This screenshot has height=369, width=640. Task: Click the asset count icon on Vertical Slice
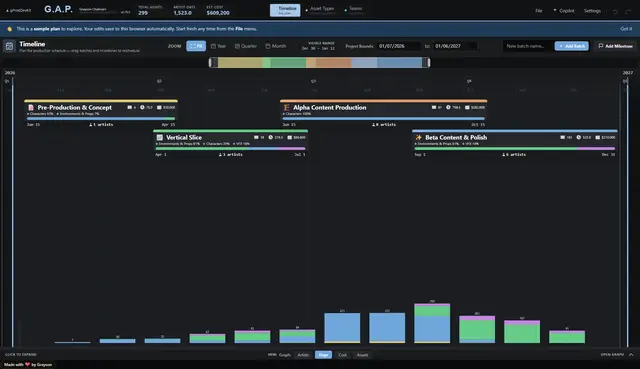(x=256, y=138)
